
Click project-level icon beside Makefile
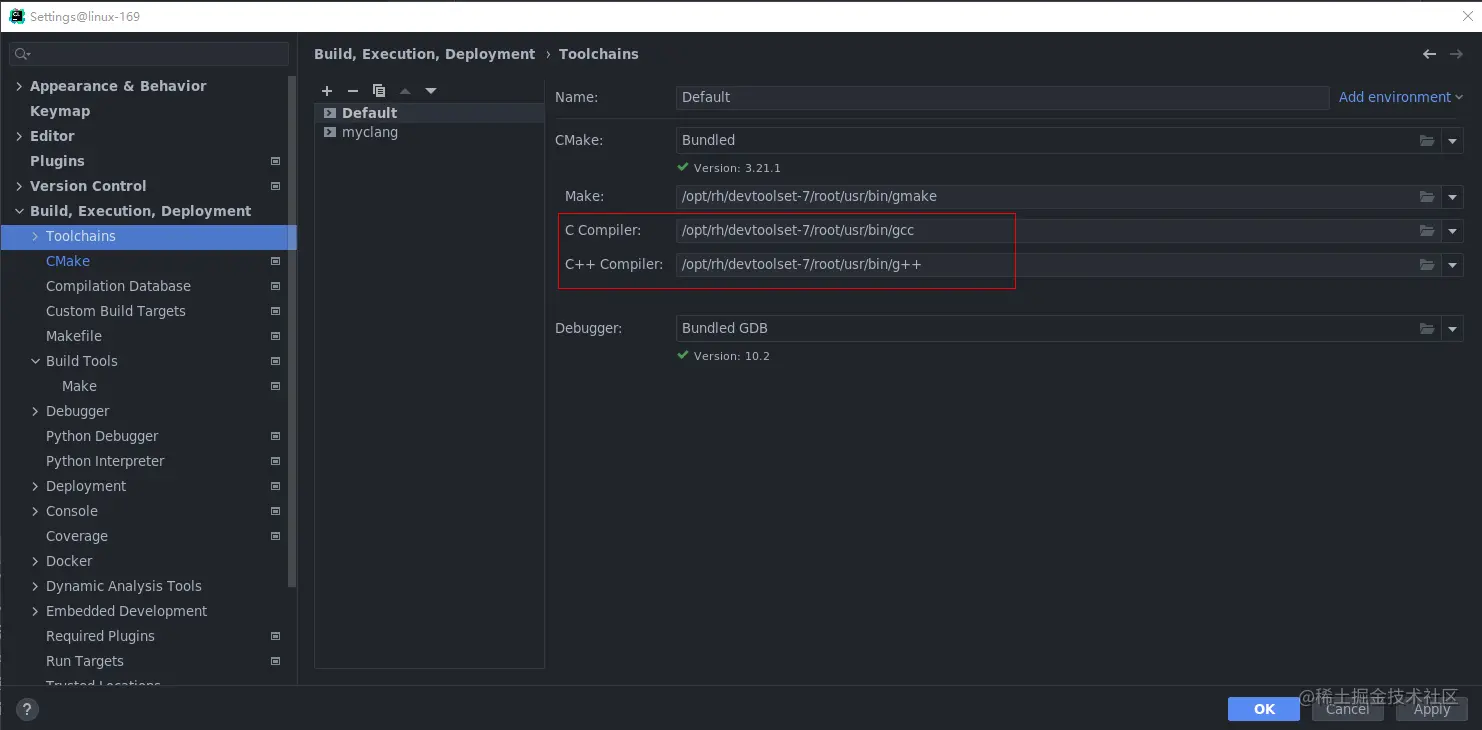tap(276, 336)
